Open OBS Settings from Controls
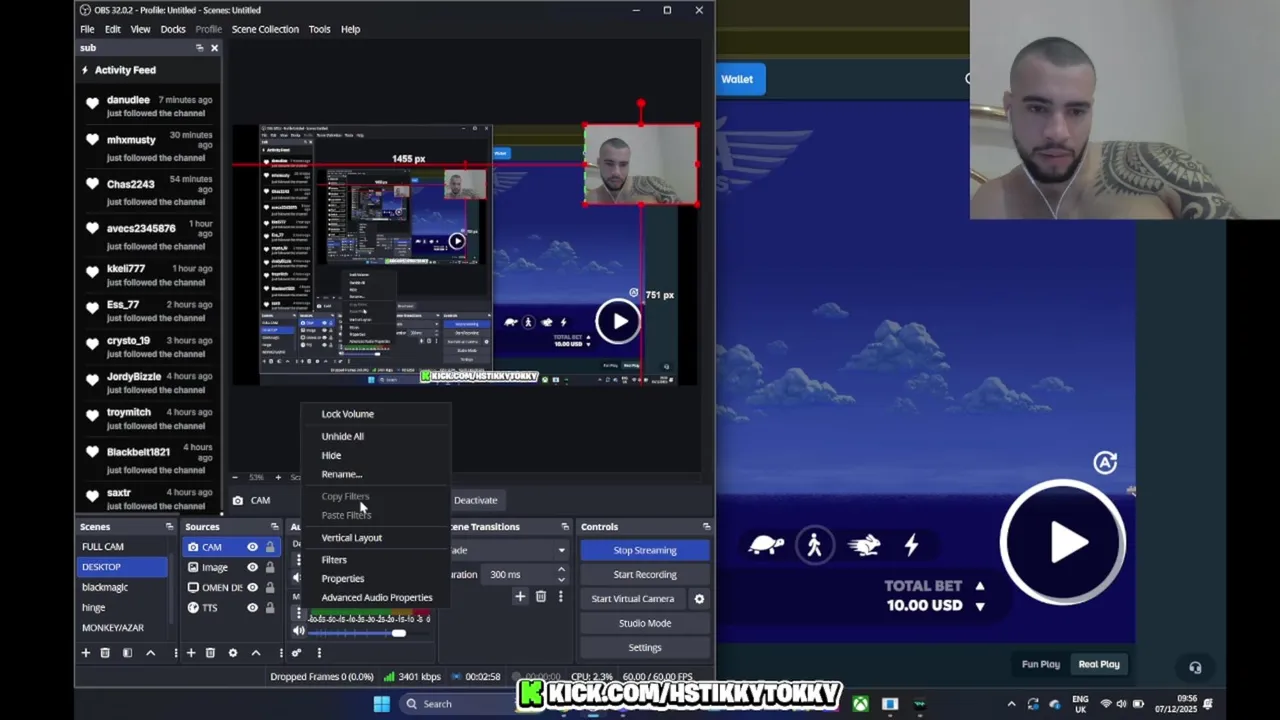 (645, 648)
